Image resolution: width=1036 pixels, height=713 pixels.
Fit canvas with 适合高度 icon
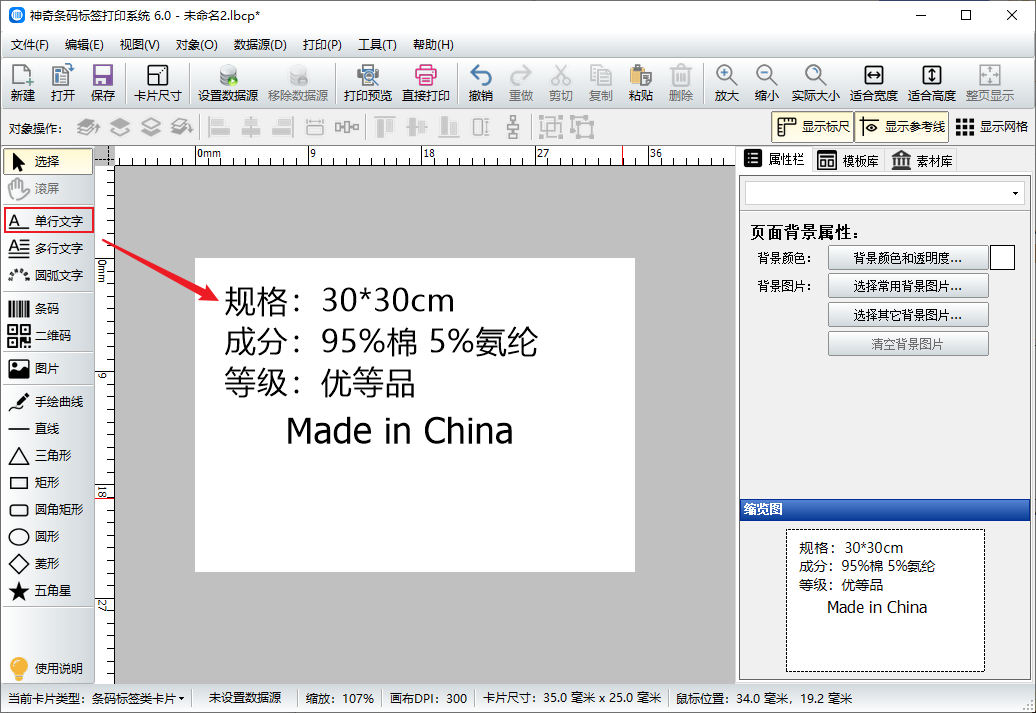click(x=932, y=83)
